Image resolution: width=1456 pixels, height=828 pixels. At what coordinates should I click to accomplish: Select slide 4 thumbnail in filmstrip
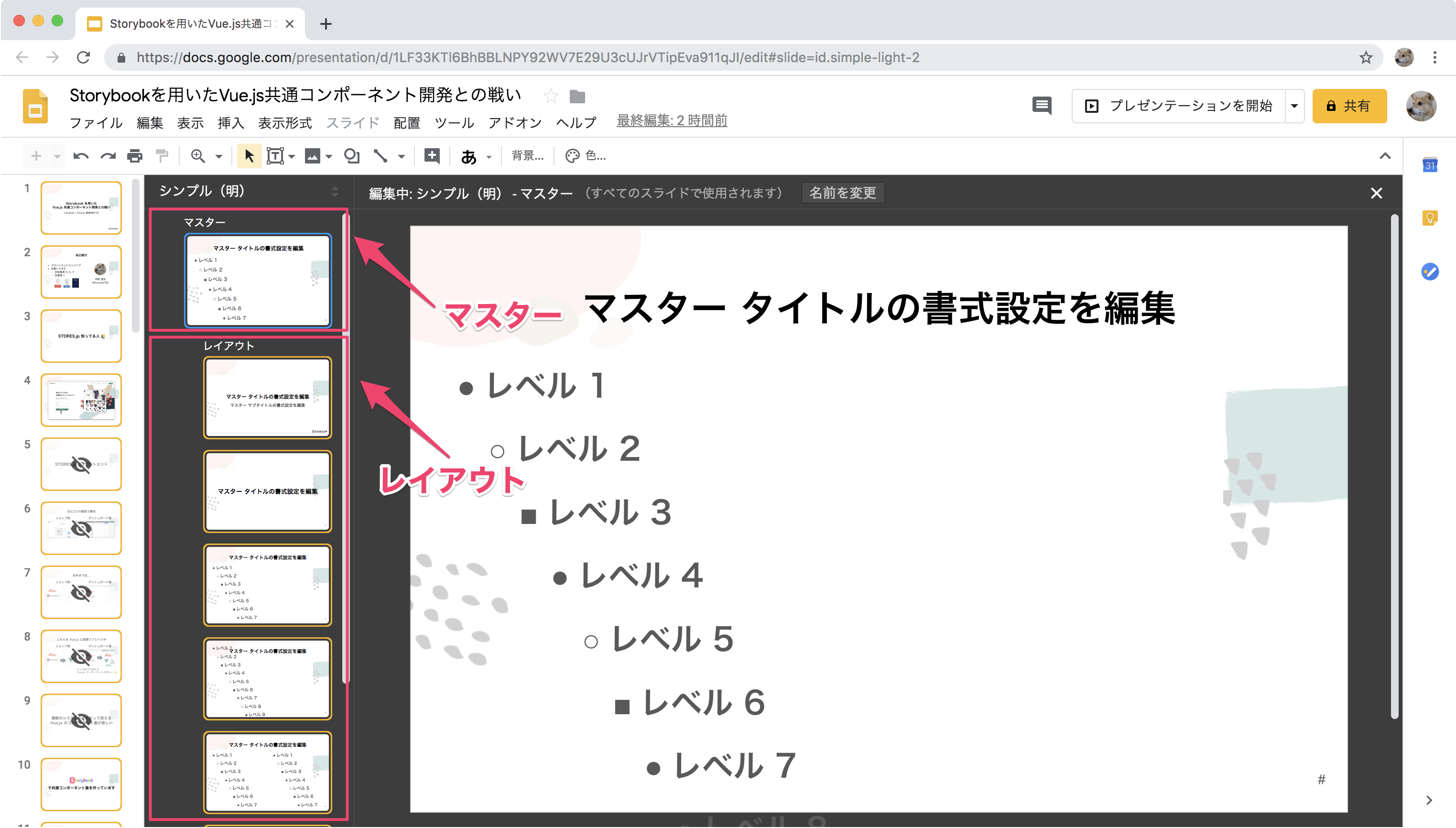pos(81,400)
